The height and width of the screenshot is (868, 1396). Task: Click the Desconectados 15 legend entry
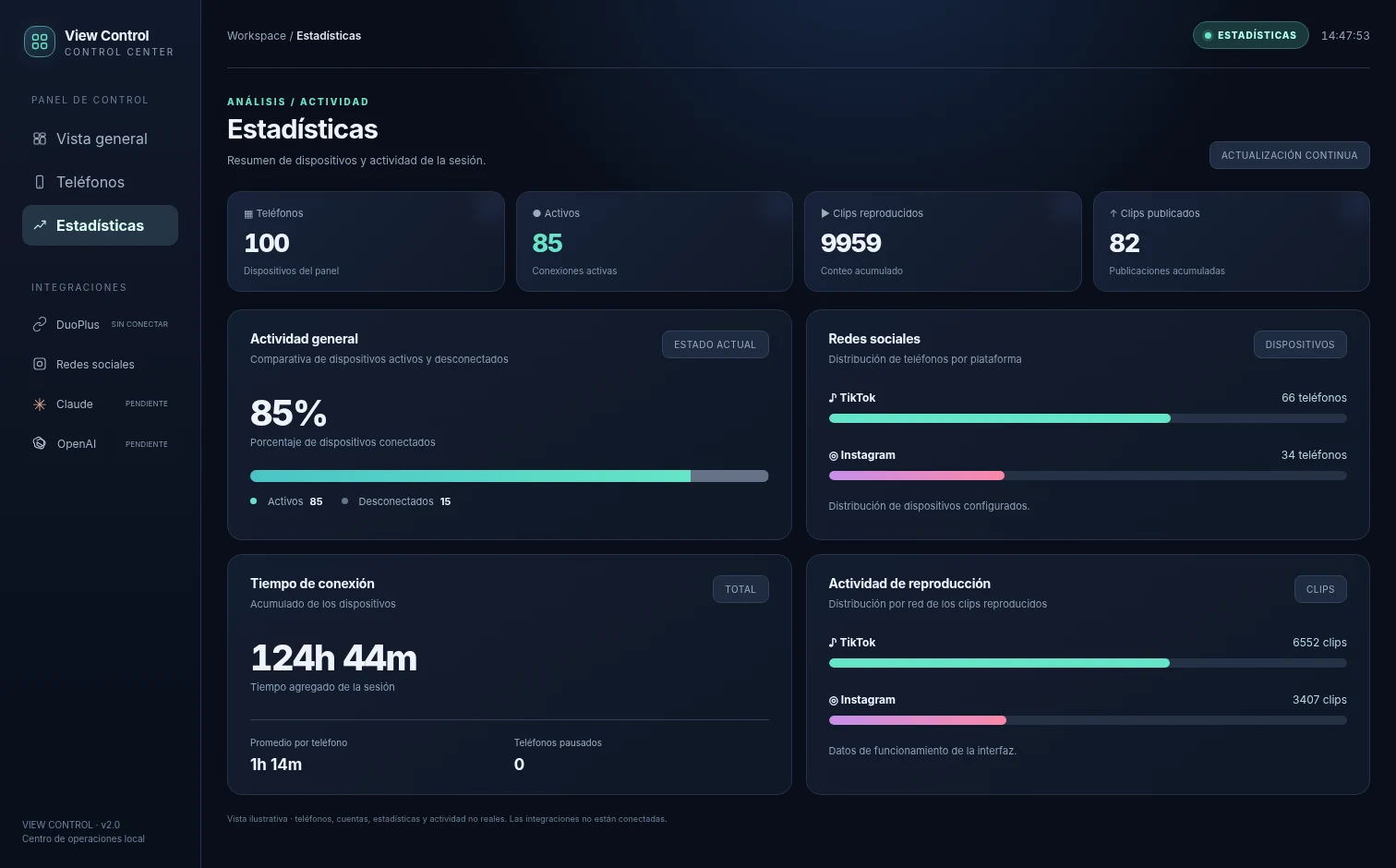[x=396, y=501]
